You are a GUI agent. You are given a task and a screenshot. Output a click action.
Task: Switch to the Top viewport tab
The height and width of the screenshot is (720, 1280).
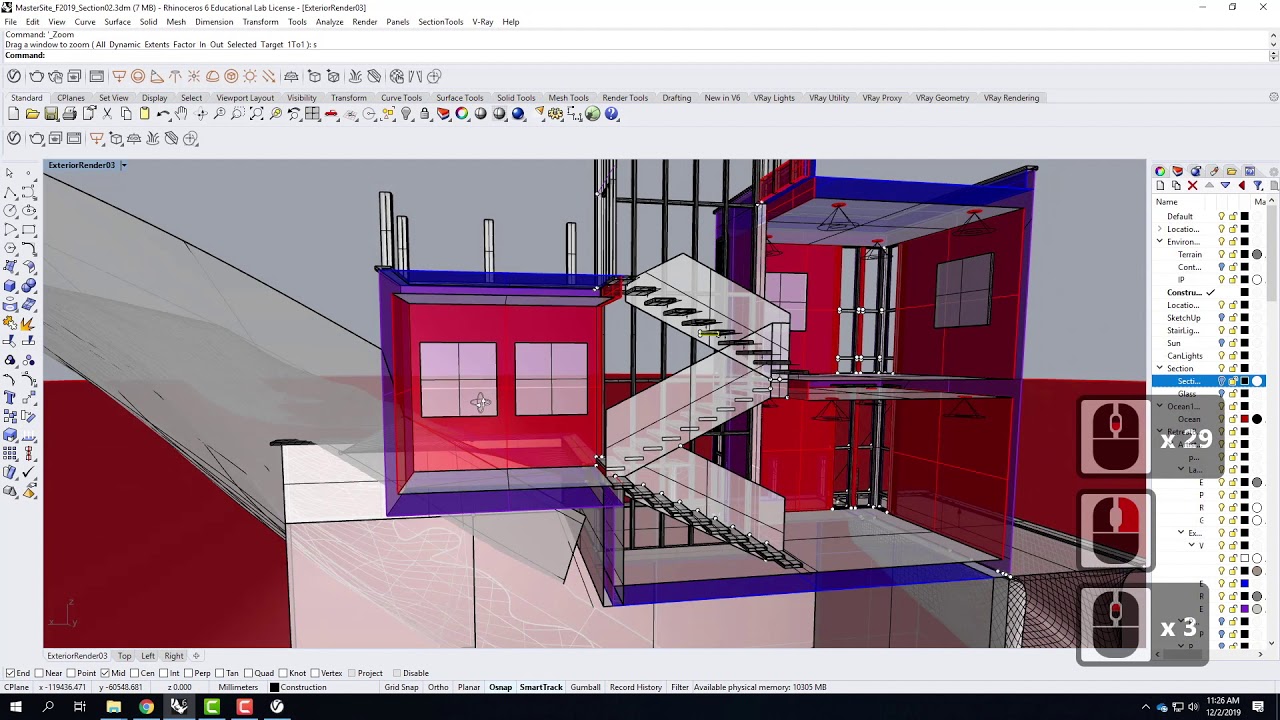coord(124,655)
